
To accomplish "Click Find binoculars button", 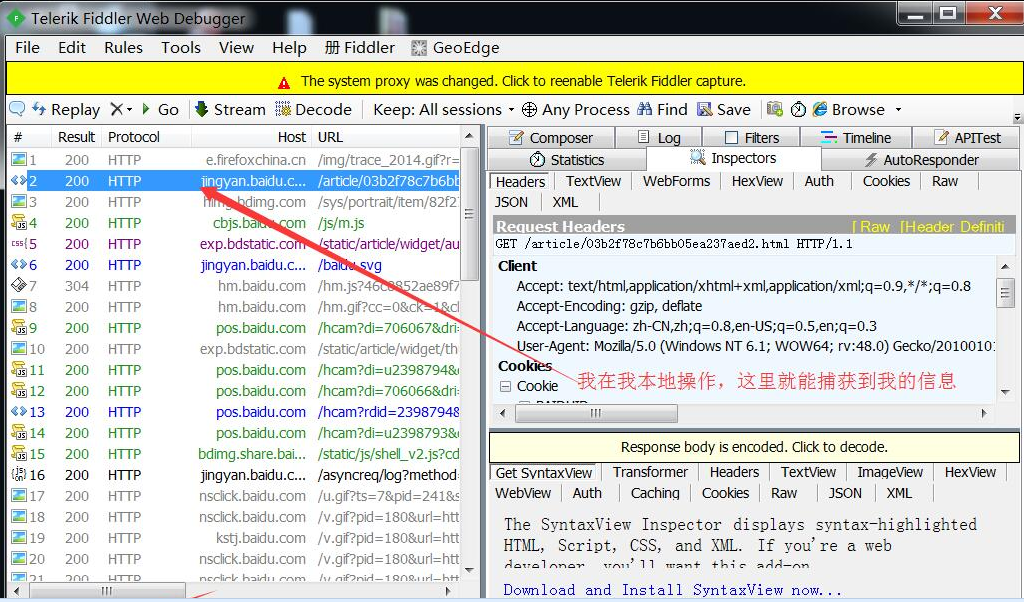I will [x=662, y=109].
